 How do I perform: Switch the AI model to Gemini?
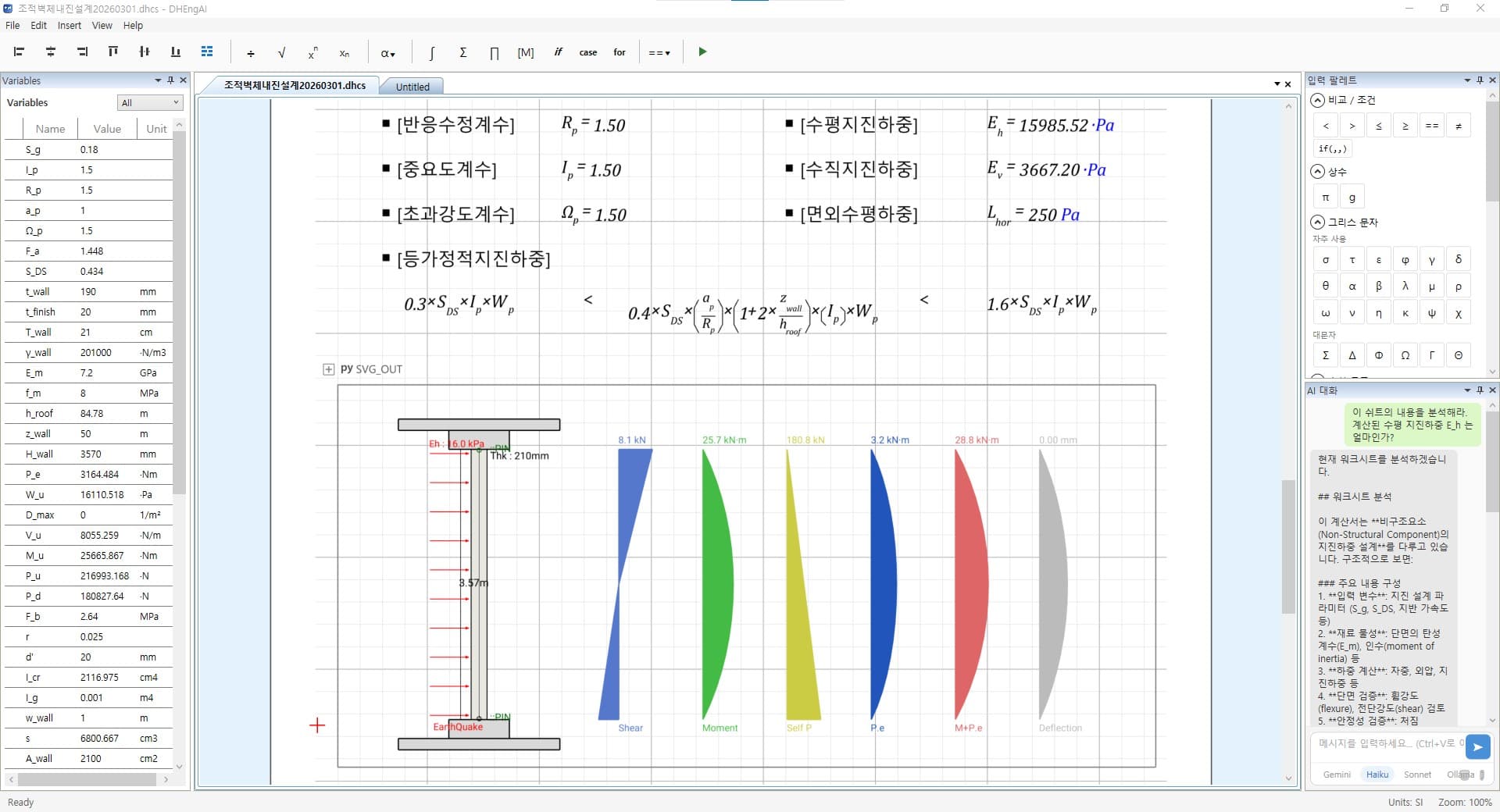pyautogui.click(x=1336, y=775)
